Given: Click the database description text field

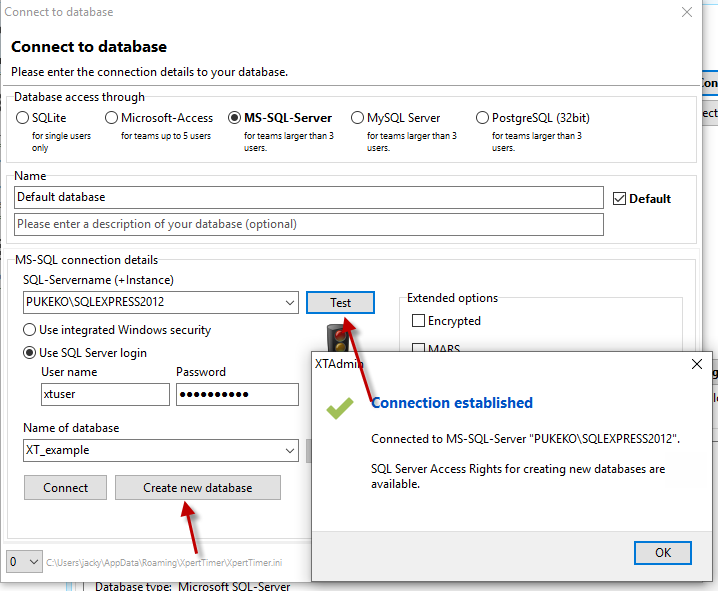Looking at the screenshot, I should (309, 224).
